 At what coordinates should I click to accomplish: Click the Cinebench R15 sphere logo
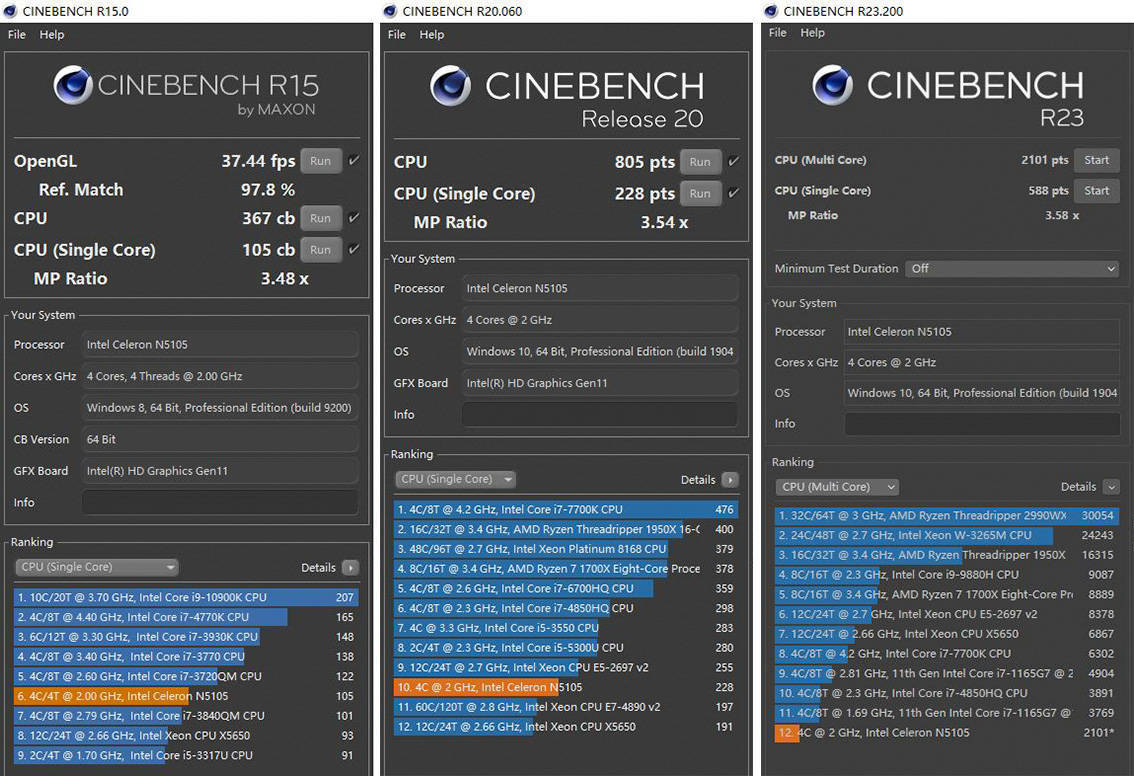(x=73, y=85)
